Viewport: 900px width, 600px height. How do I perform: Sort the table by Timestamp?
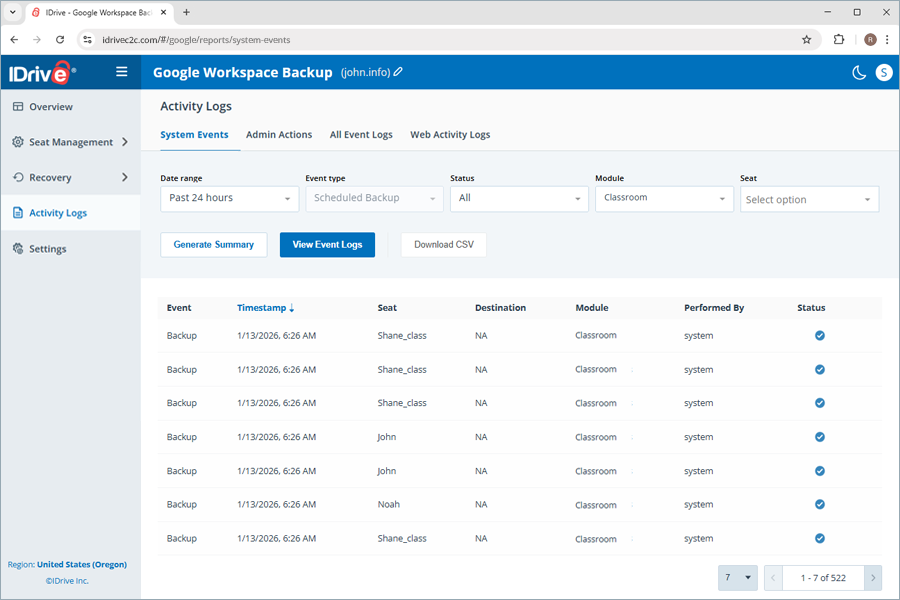[262, 307]
